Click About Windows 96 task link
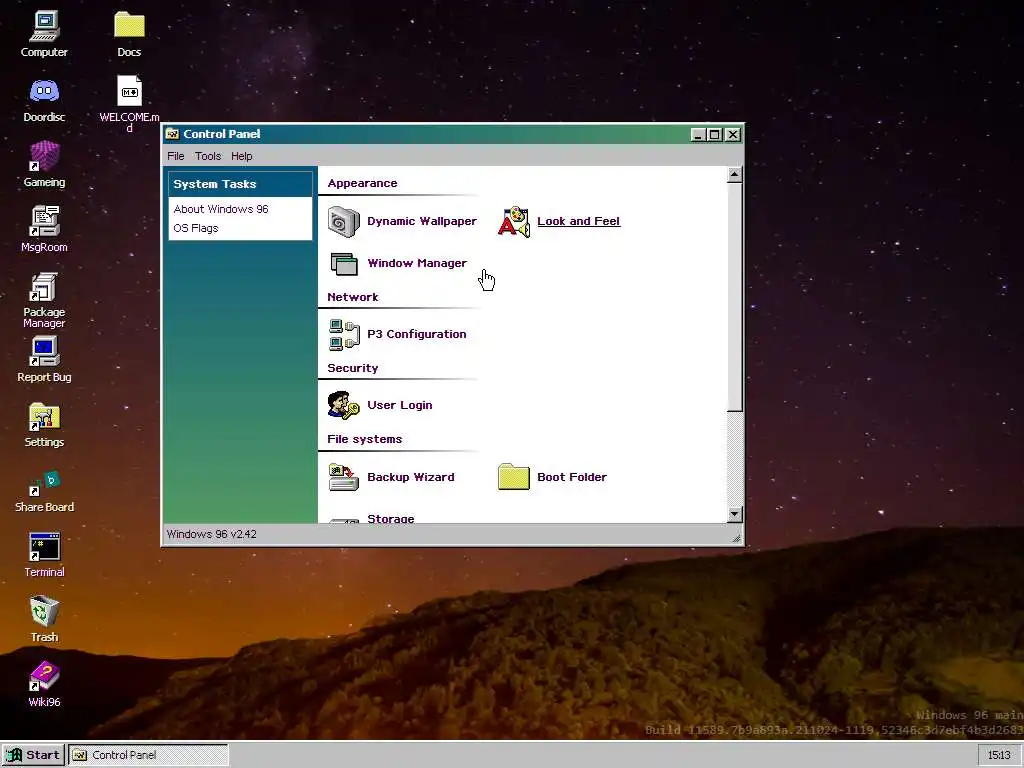This screenshot has width=1024, height=768. click(x=221, y=209)
